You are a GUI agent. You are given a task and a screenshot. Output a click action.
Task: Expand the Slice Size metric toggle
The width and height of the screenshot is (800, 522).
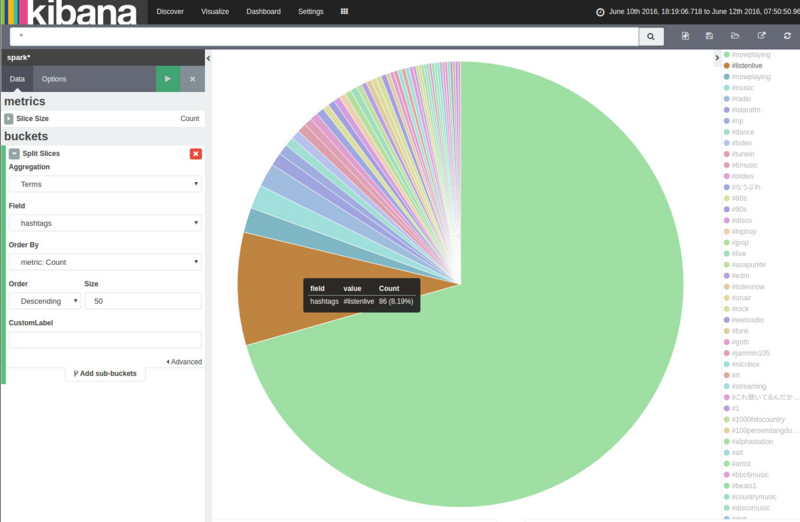click(9, 118)
